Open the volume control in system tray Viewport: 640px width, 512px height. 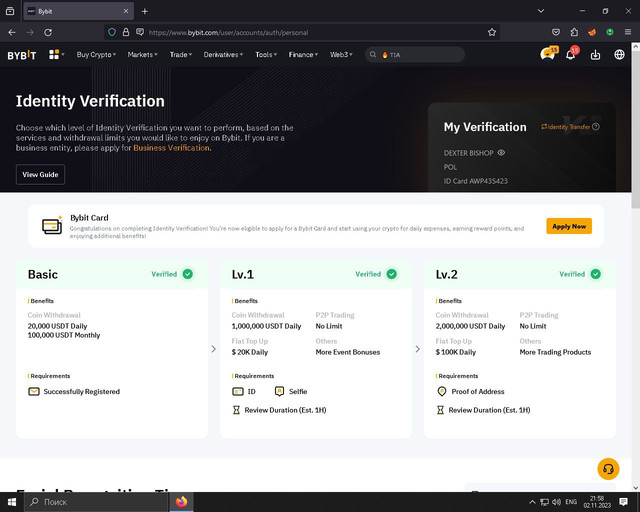[x=556, y=502]
